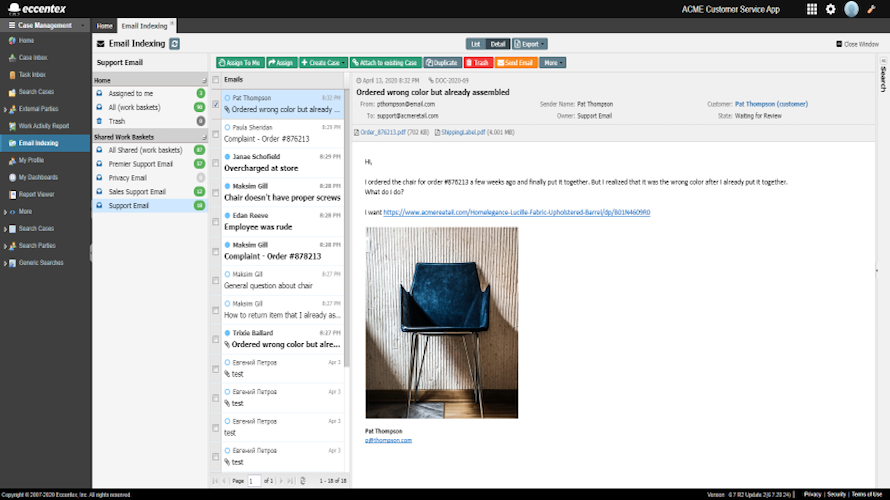This screenshot has height=500, width=890.
Task: Open Case Inbox in left sidebar
Action: click(33, 57)
